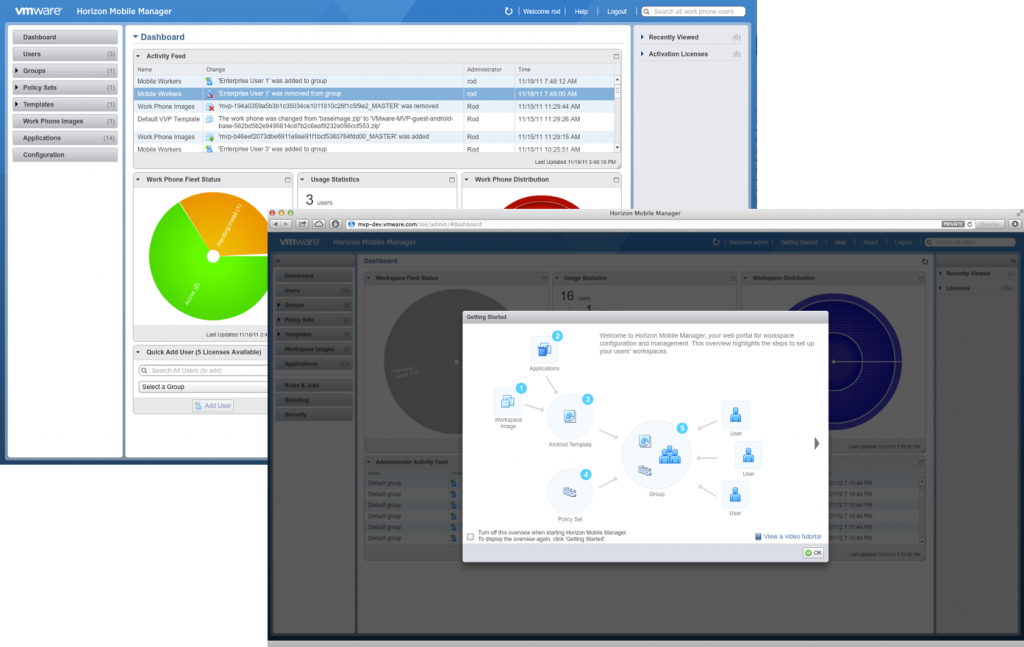Click Safari's address bar showing mvp-dev.vmware.com
Screen dimensions: 1024x647
[x=643, y=224]
